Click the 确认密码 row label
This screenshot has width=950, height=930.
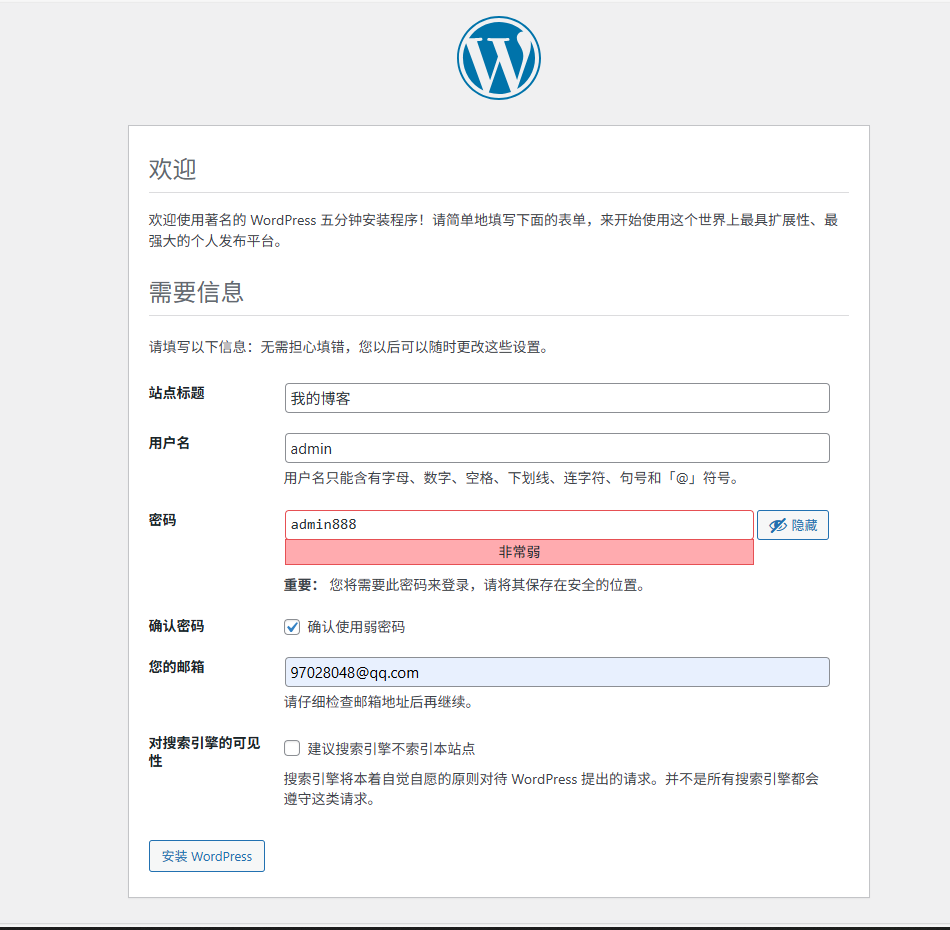pyautogui.click(x=177, y=626)
